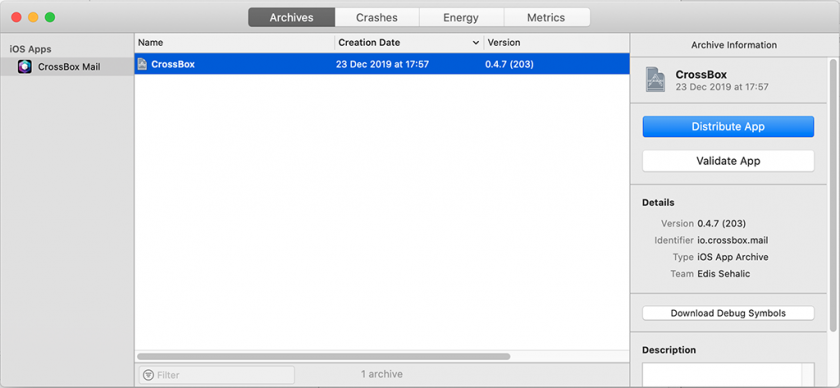Click the archive icon in Archive Information
This screenshot has width=840, height=388.
[655, 79]
